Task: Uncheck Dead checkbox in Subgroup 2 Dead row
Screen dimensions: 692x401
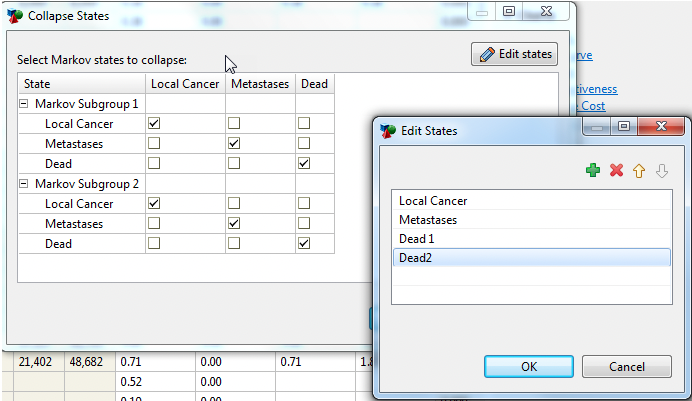Action: click(x=304, y=243)
